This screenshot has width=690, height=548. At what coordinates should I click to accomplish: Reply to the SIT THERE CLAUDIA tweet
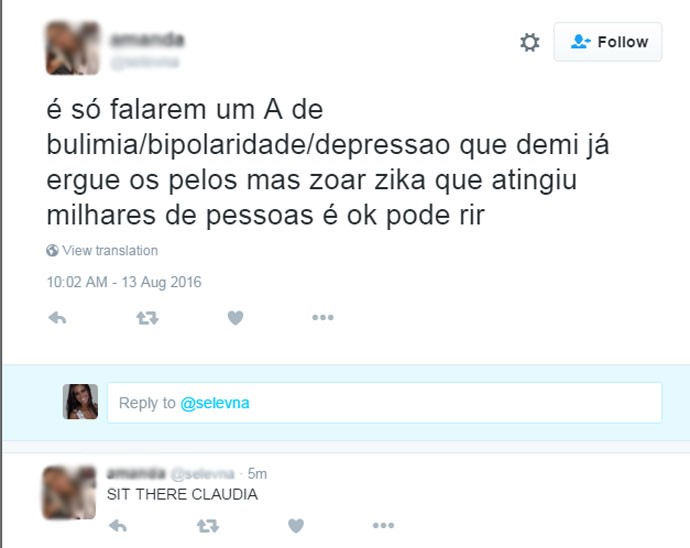[118, 525]
